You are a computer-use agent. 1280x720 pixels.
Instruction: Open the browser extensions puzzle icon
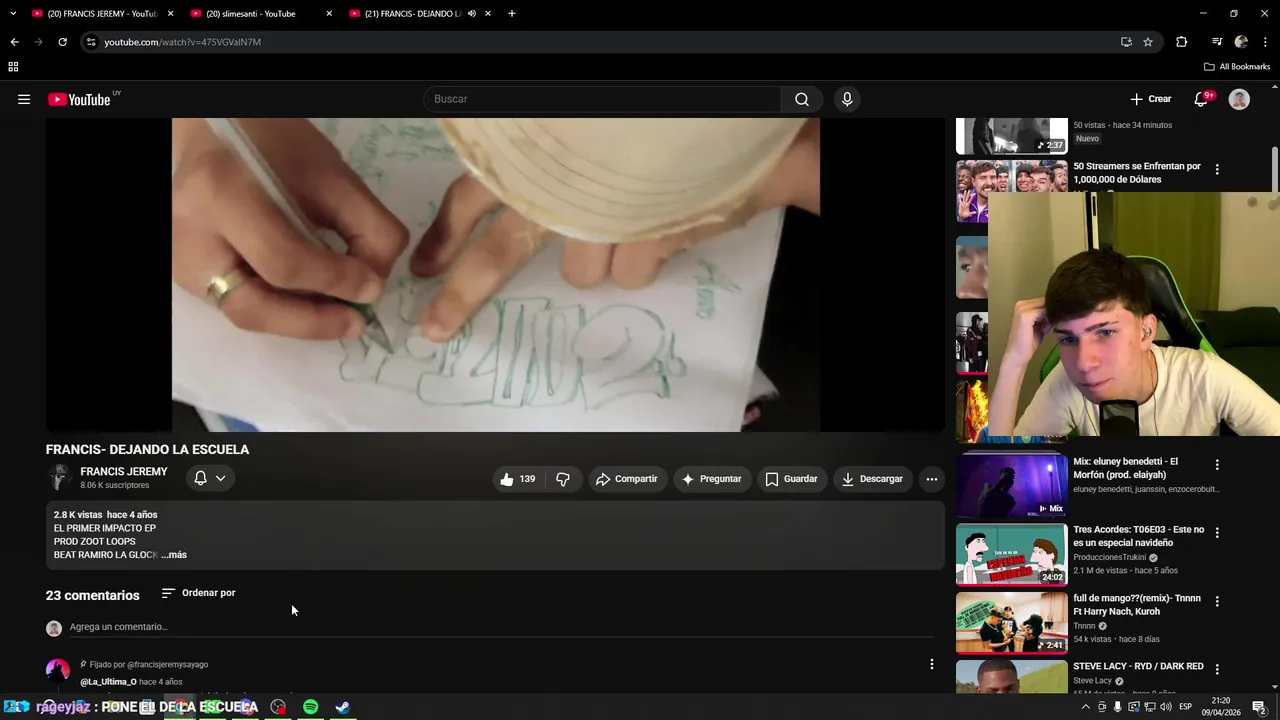point(1181,42)
